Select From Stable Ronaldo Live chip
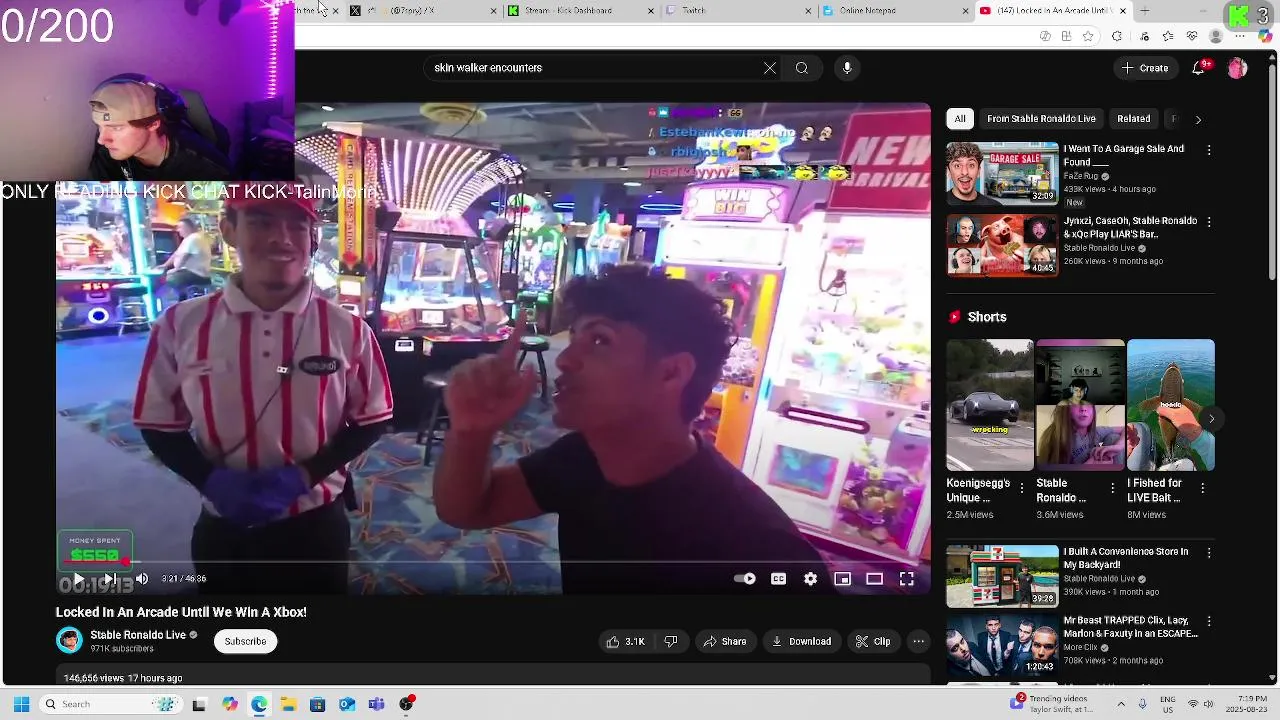 point(1041,118)
